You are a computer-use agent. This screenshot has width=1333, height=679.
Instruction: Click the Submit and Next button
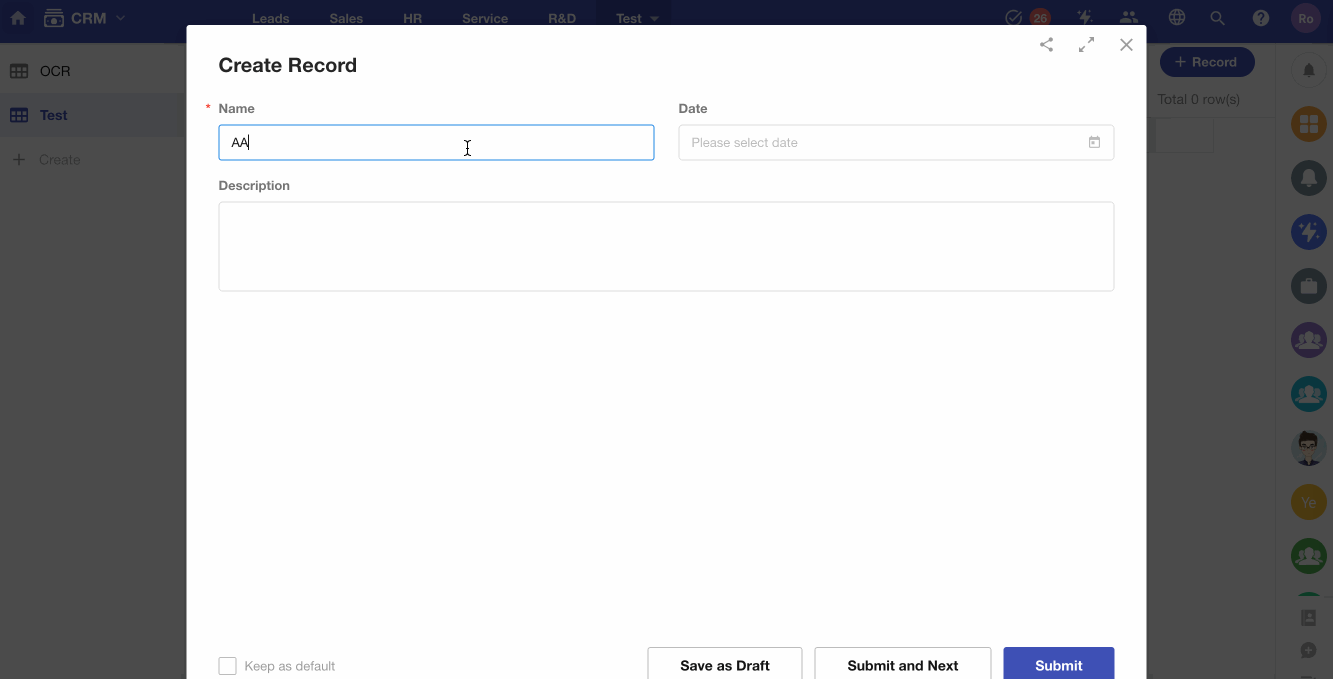pos(902,665)
